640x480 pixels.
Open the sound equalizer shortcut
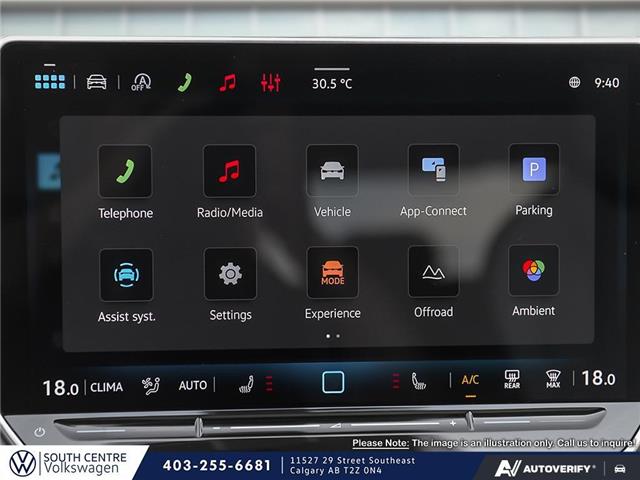point(271,83)
